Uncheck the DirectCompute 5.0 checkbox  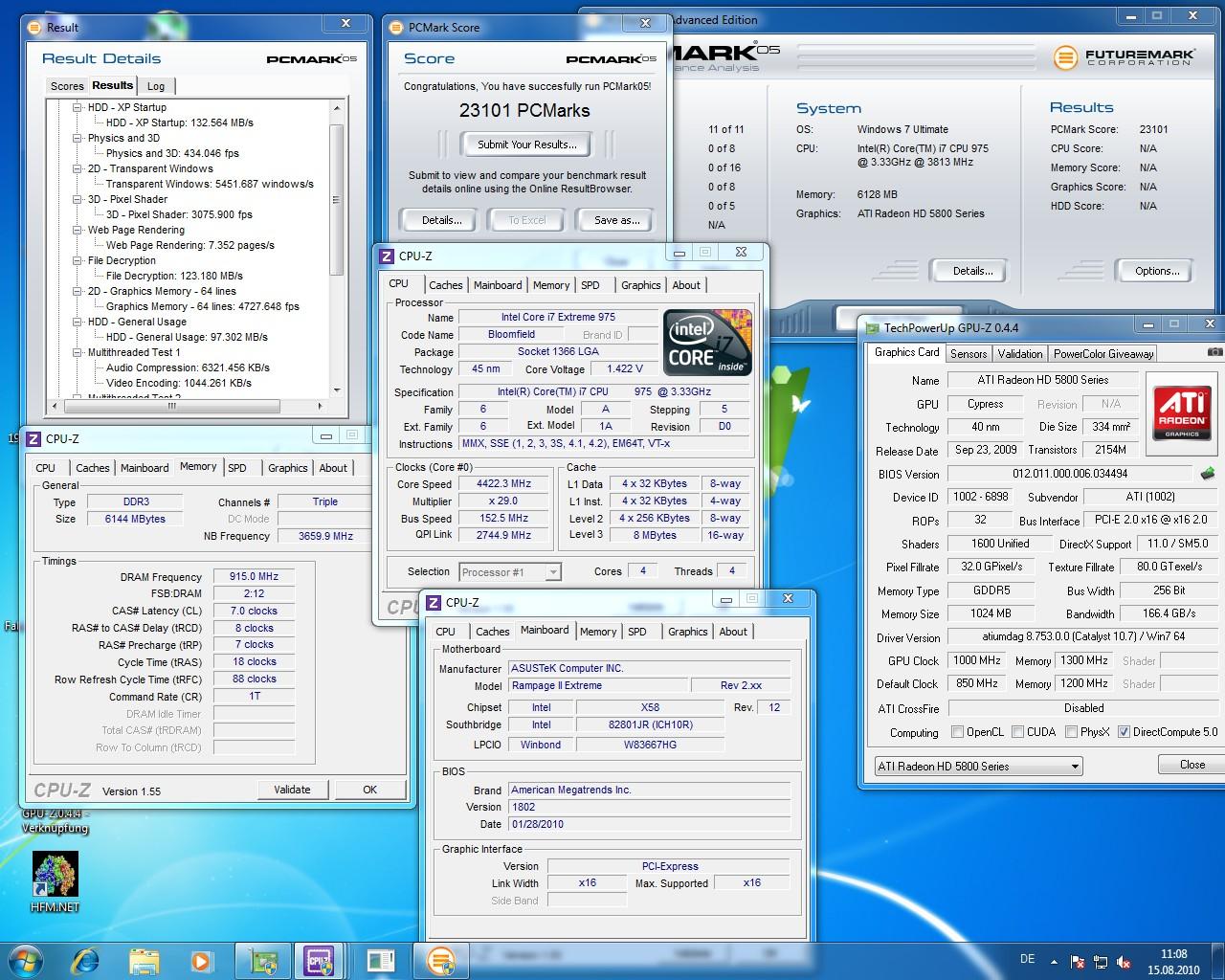coord(1124,732)
